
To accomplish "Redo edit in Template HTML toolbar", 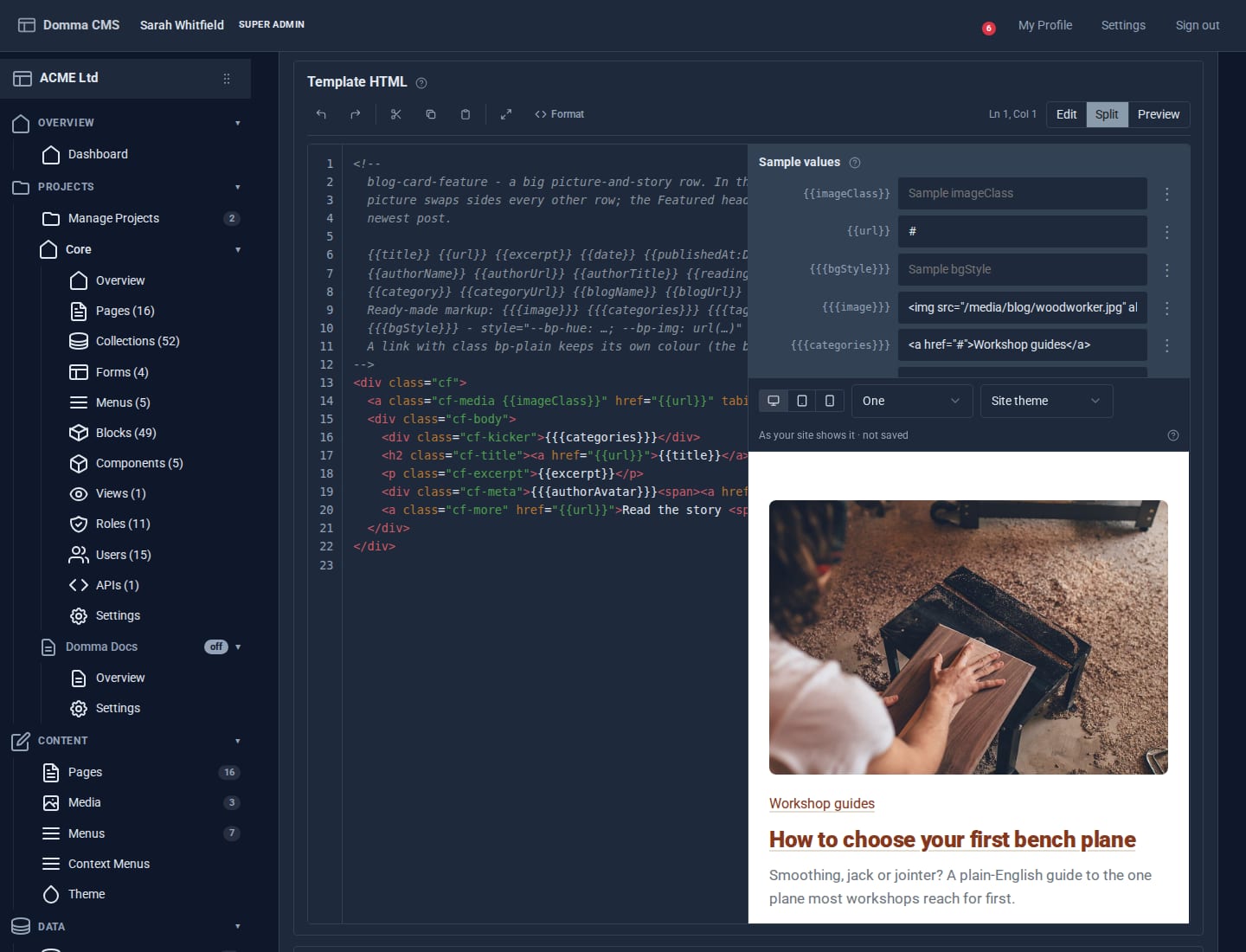I will point(355,114).
